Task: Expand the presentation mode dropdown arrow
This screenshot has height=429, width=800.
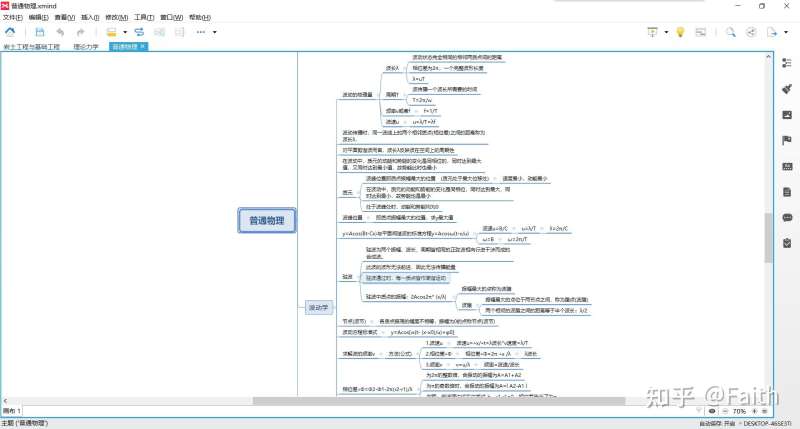Action: tap(665, 32)
